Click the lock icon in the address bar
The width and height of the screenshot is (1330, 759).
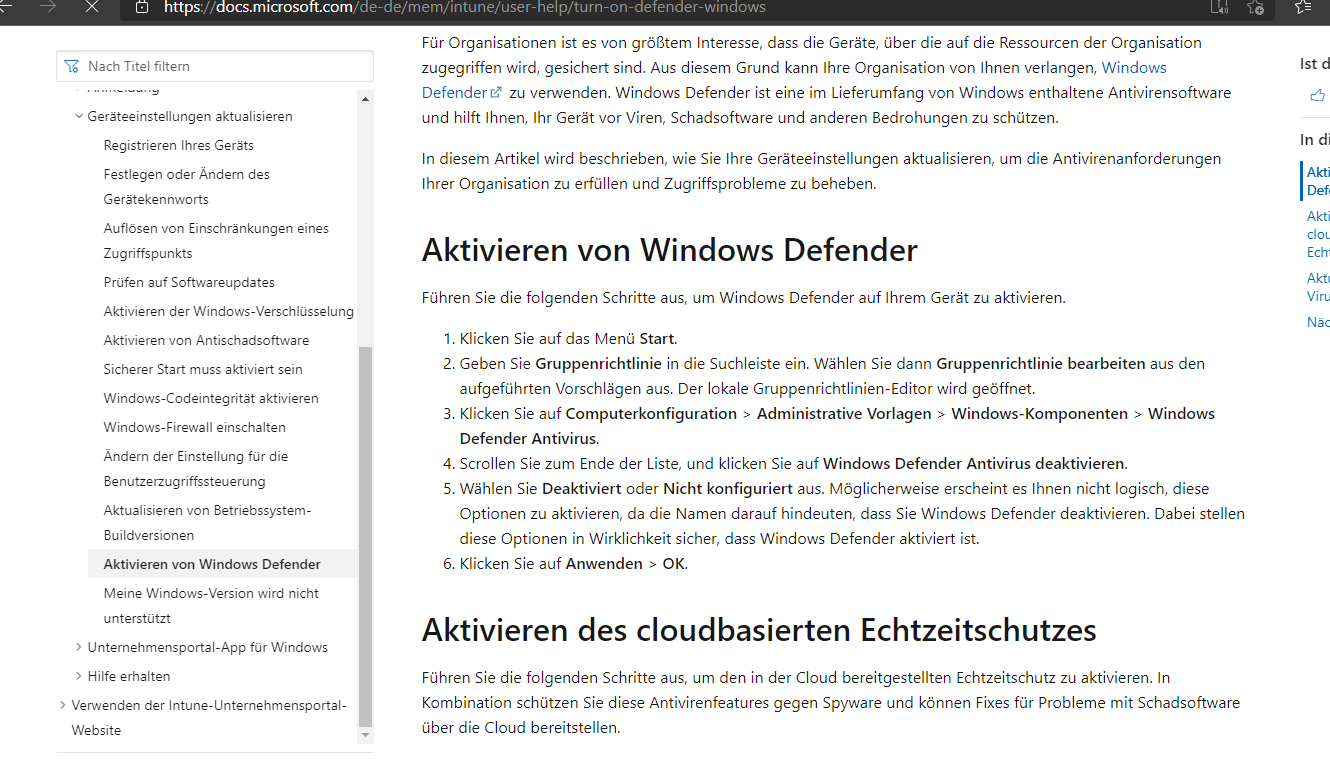142,7
